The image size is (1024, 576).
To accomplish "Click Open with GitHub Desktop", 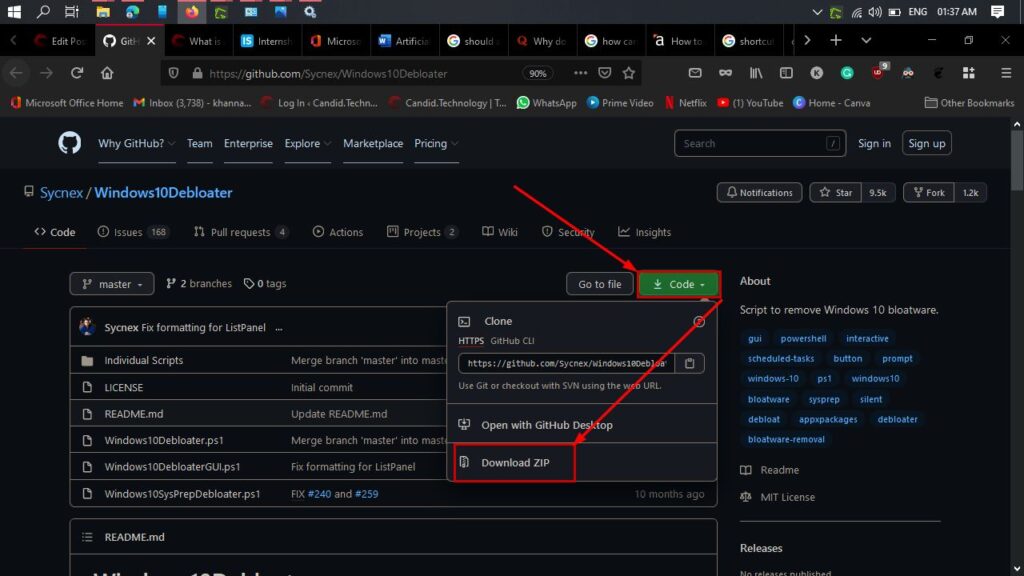I will pyautogui.click(x=547, y=425).
